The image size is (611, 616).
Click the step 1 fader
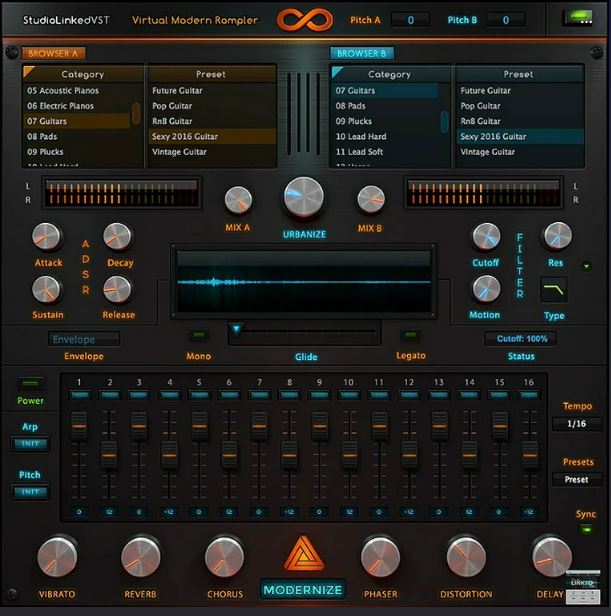click(x=79, y=426)
